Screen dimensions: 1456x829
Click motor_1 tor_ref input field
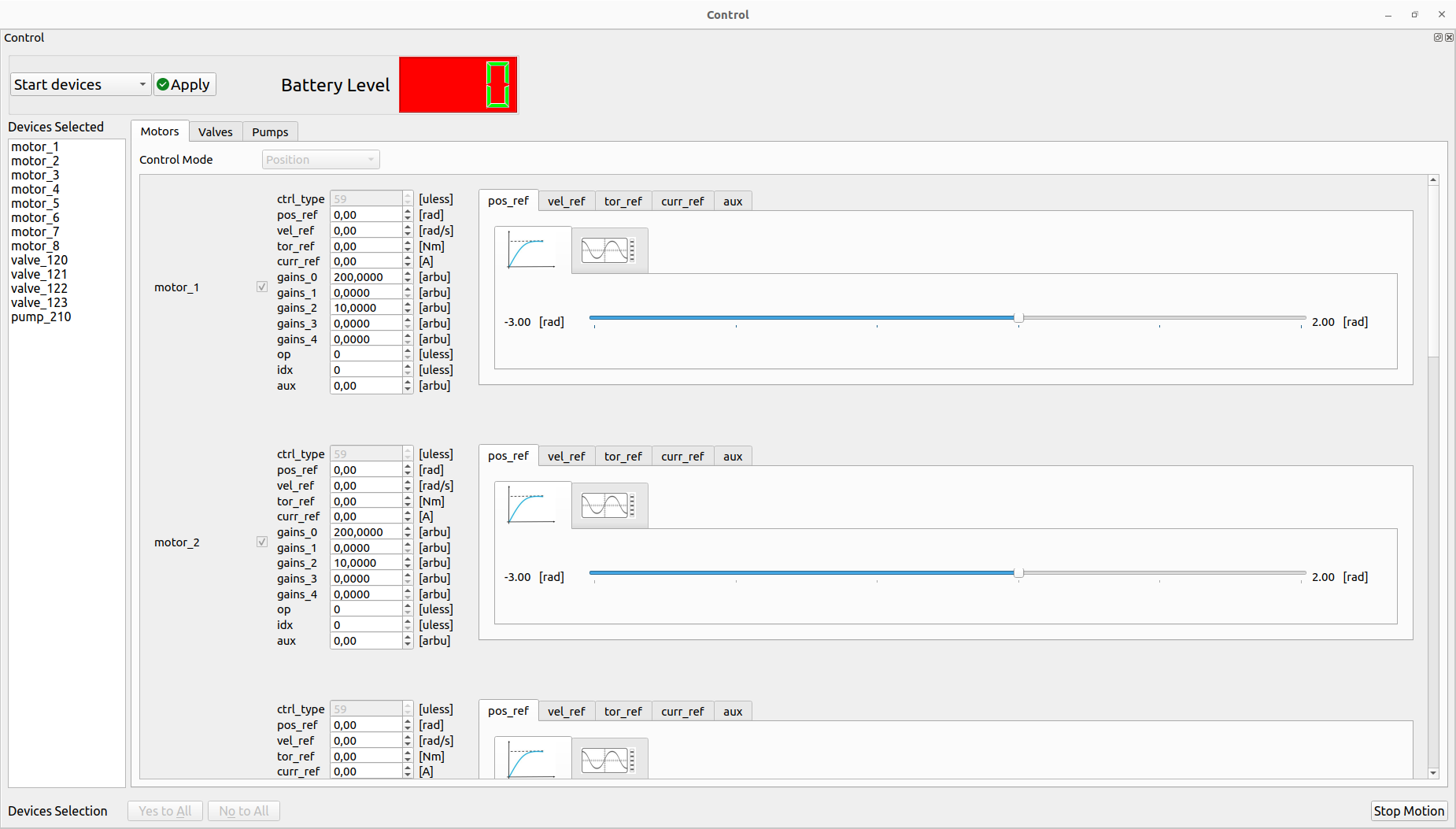[x=366, y=246]
